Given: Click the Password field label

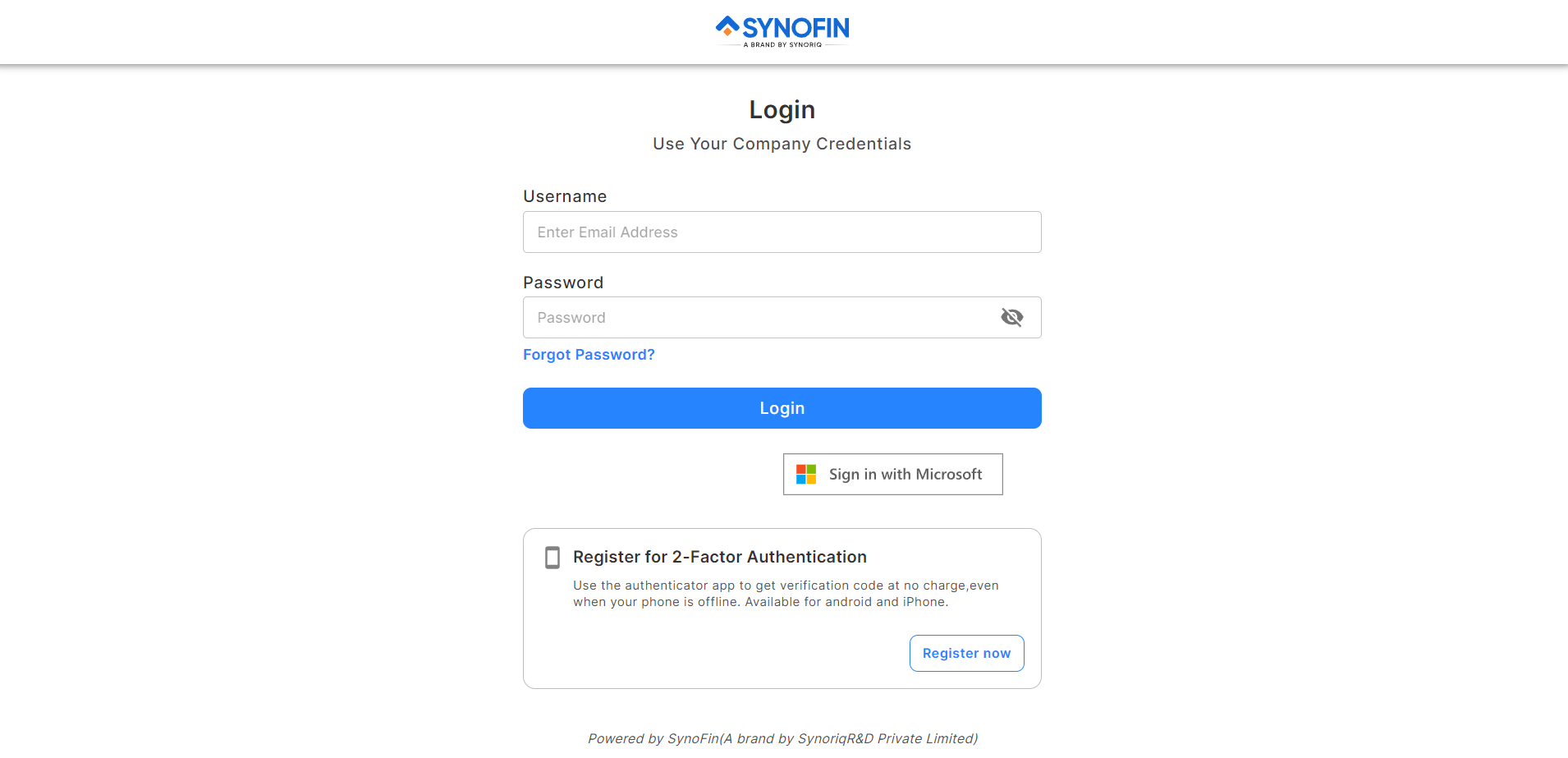Looking at the screenshot, I should (x=563, y=283).
